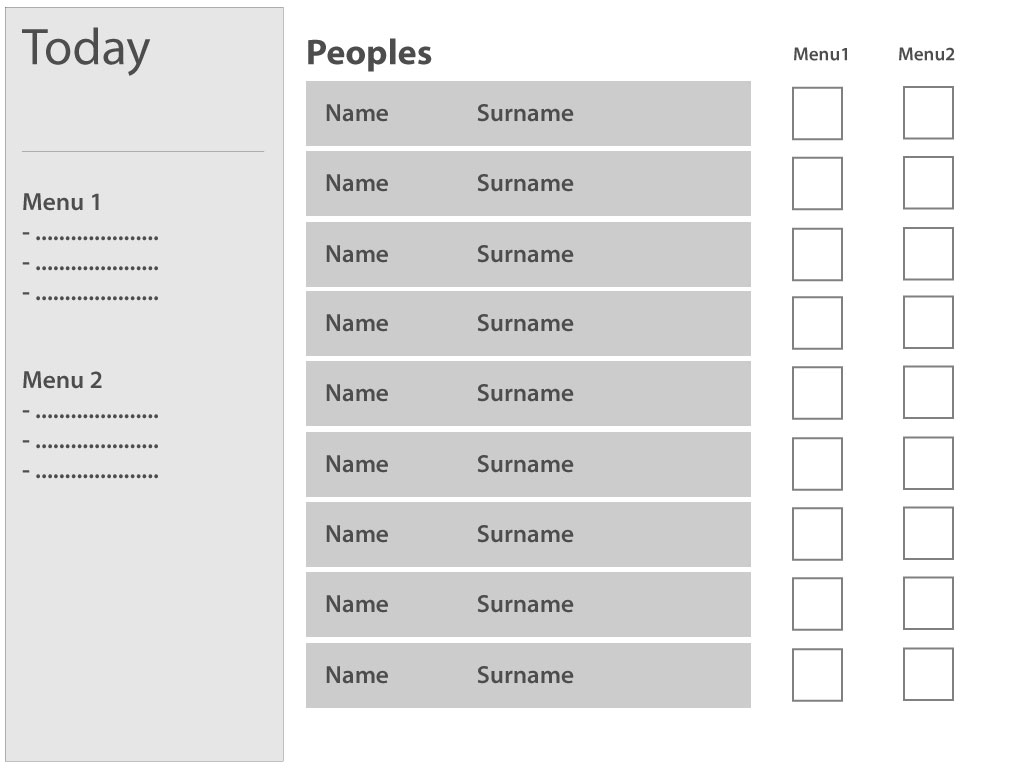Open the Today sidebar title

(x=86, y=49)
